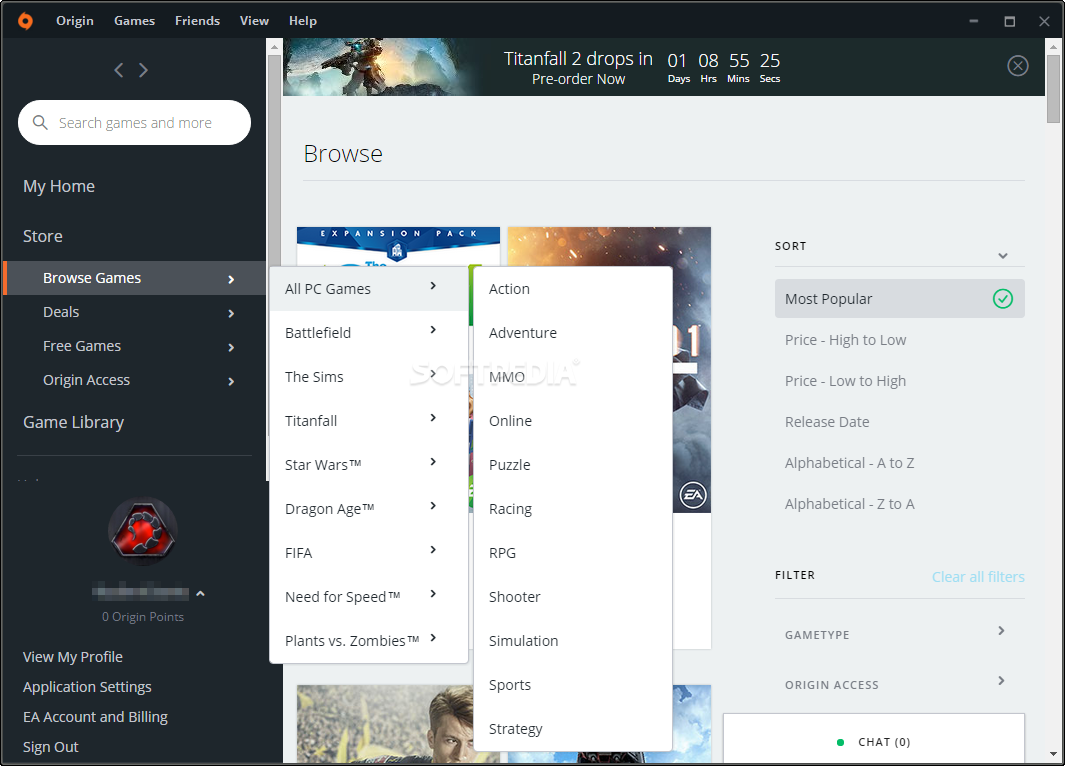Click the search magnifier icon
The width and height of the screenshot is (1065, 766).
coord(40,122)
